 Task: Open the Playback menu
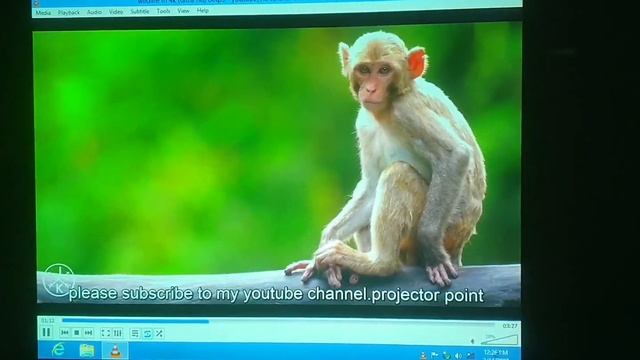point(69,13)
